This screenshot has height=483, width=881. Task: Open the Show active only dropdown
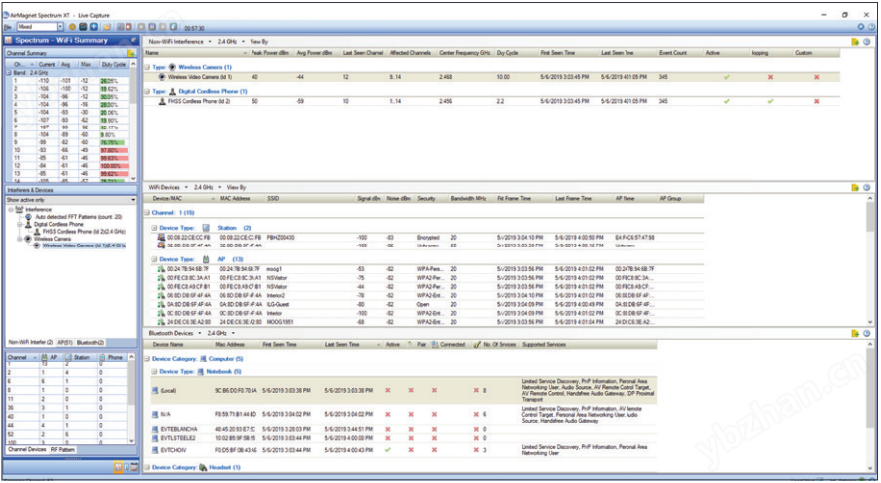tap(131, 200)
